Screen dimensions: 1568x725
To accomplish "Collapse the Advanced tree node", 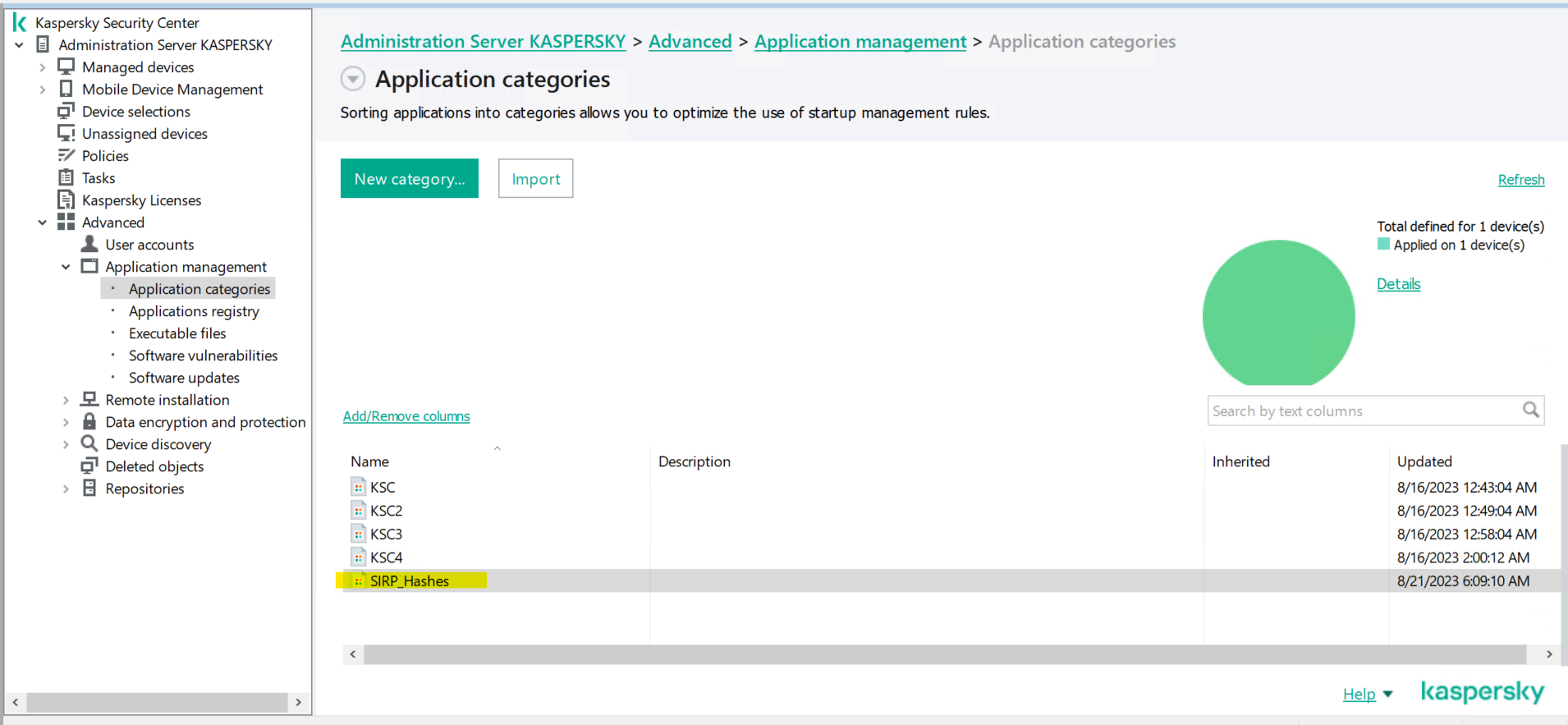I will click(43, 223).
